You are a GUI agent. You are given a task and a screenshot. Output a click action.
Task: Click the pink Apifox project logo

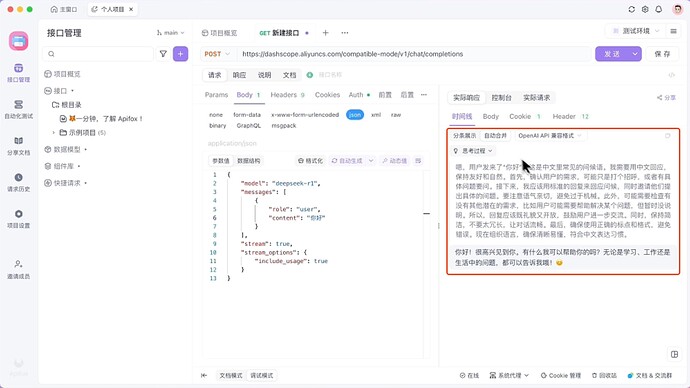(x=18, y=41)
